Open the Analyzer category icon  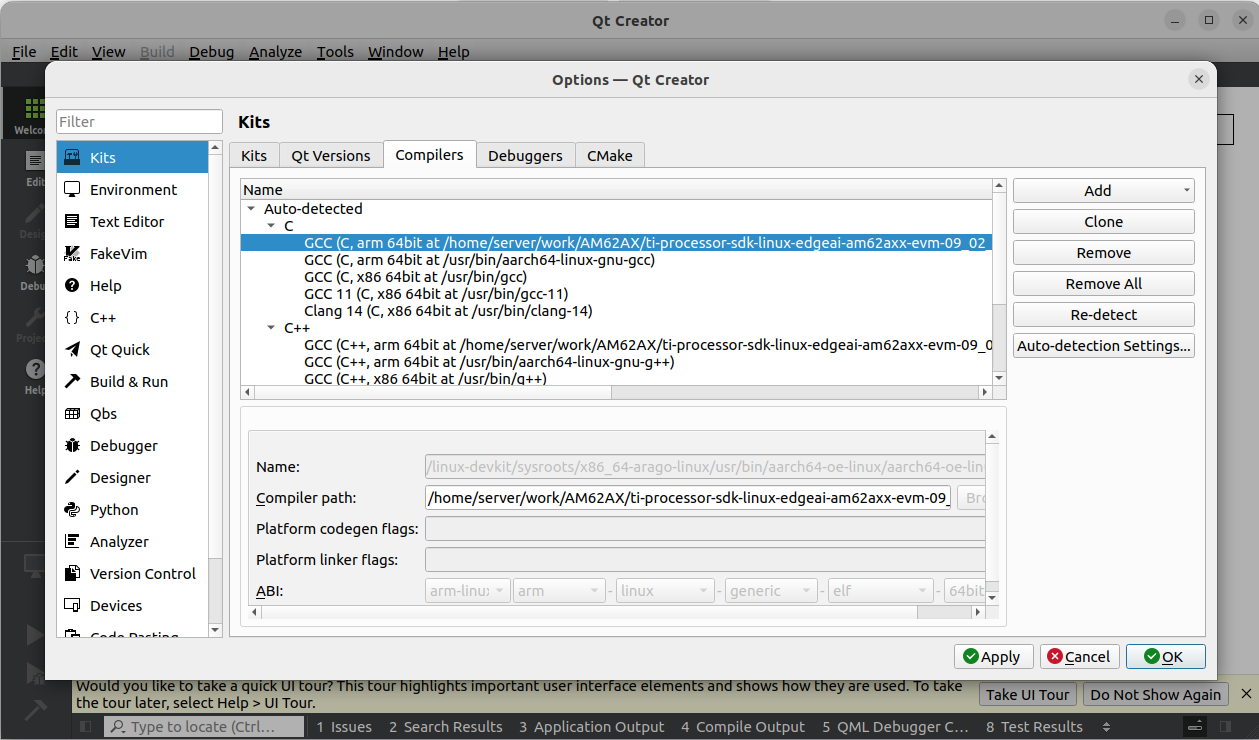click(72, 542)
